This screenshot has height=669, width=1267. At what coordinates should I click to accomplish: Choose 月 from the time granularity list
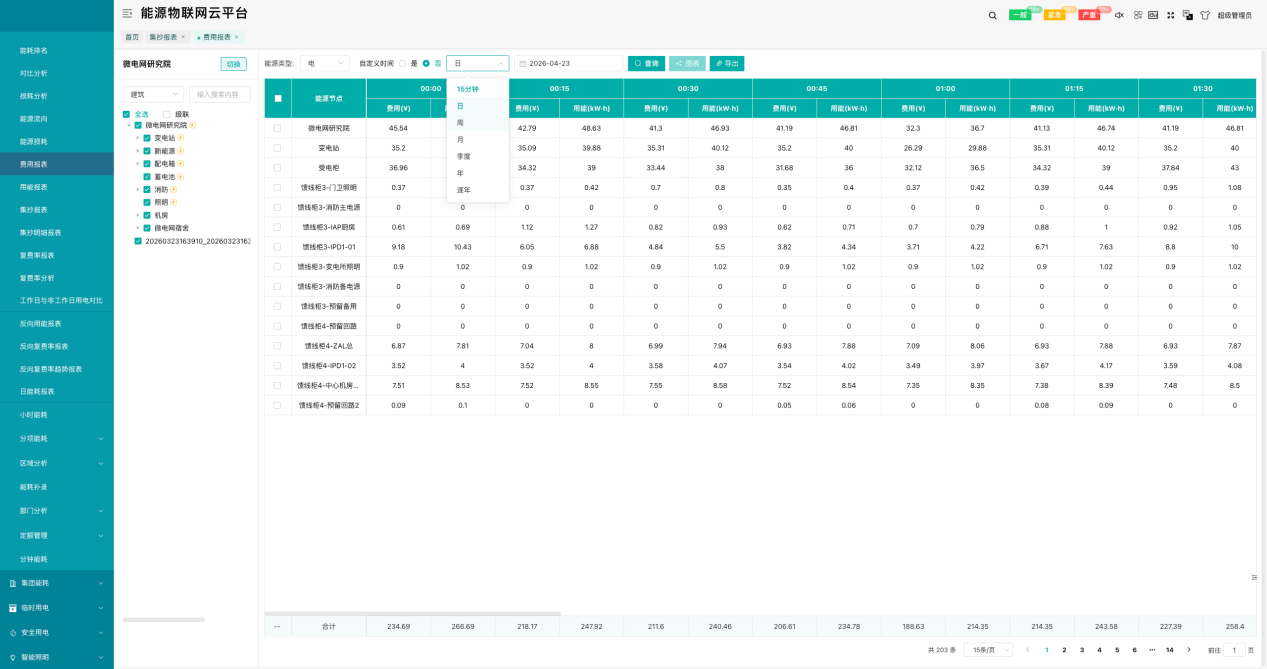(460, 139)
